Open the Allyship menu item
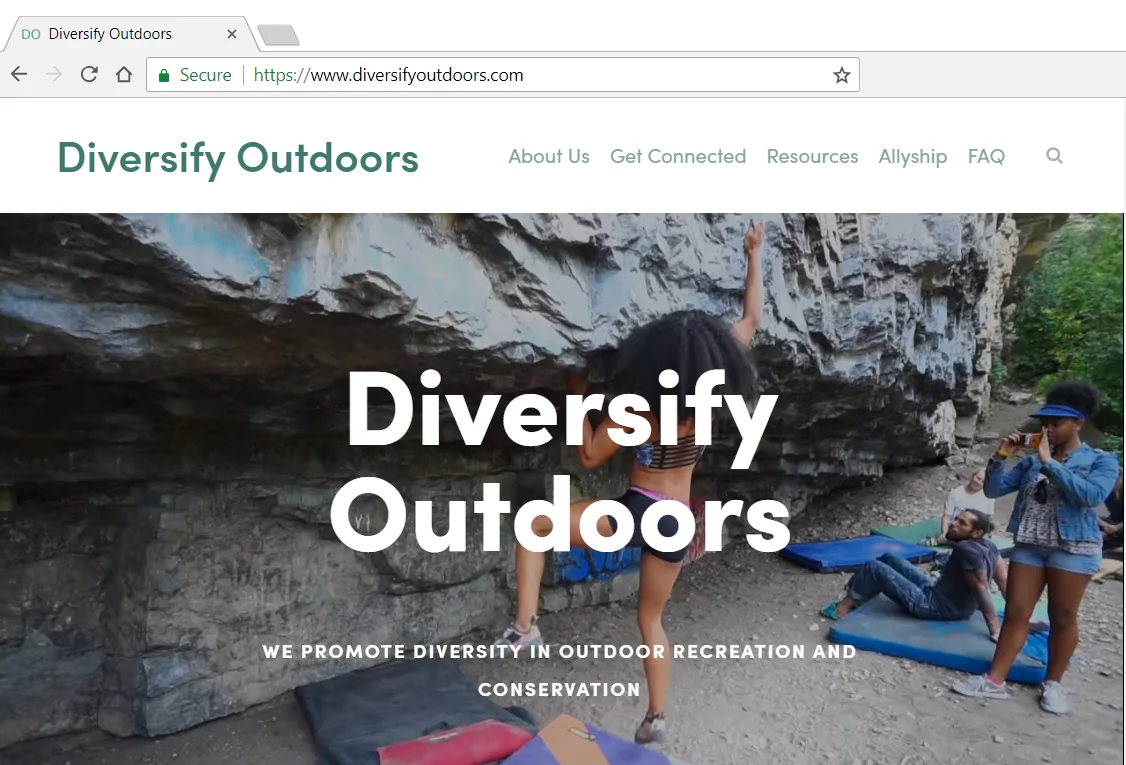Image resolution: width=1126 pixels, height=765 pixels. tap(913, 157)
